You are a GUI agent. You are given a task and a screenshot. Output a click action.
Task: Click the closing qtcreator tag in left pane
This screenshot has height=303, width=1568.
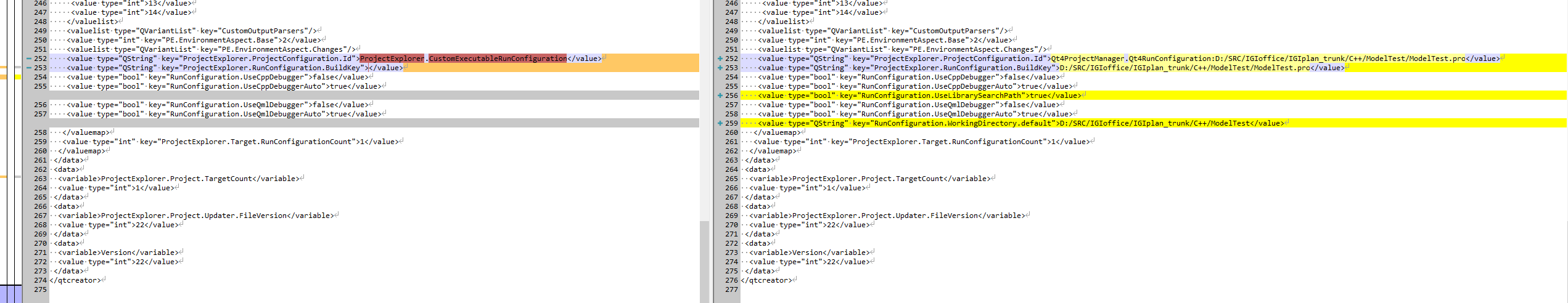[75, 280]
